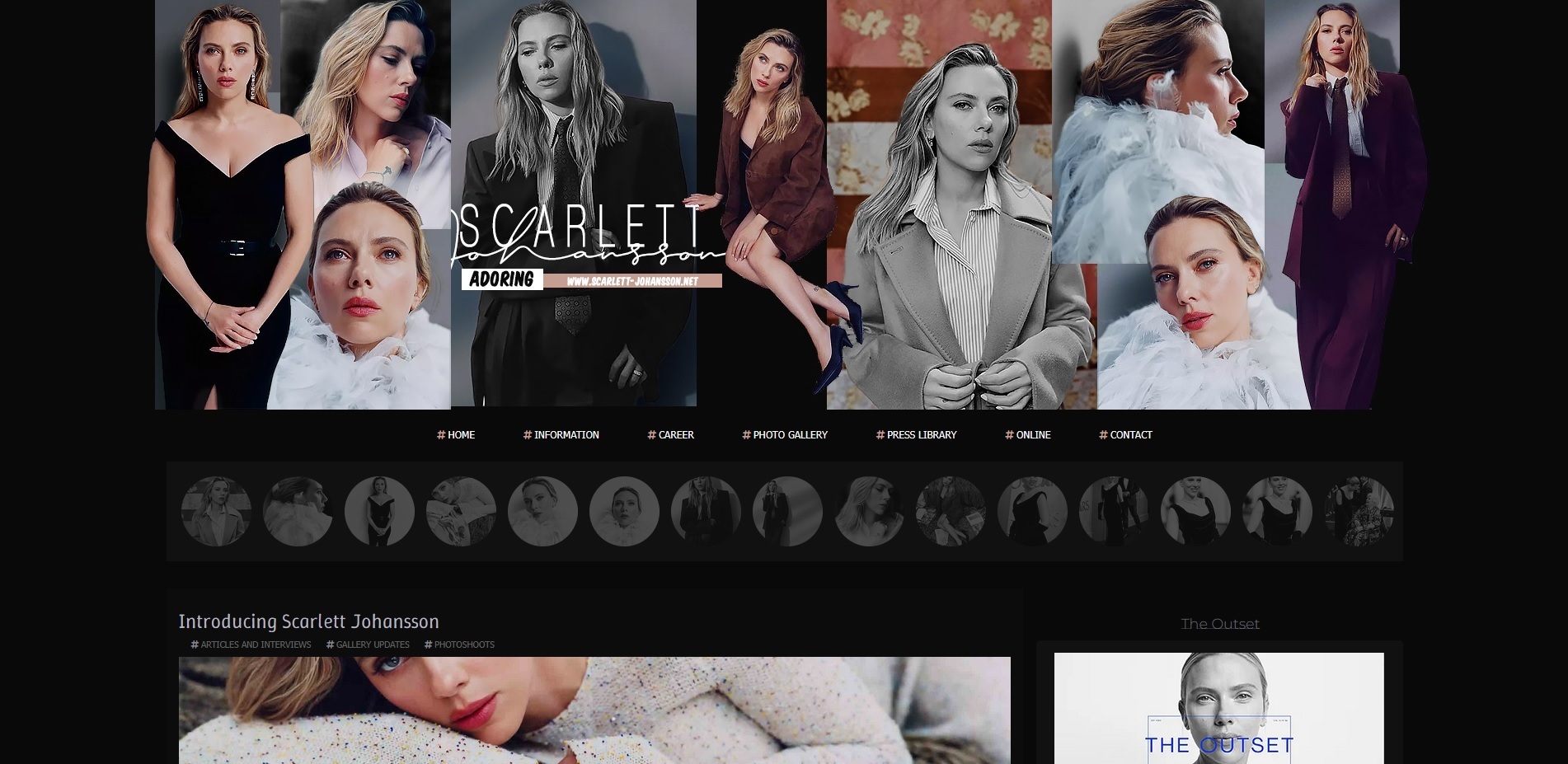Select the PHOTOSHOOTS category tag
Screen dimensions: 1568x764
[x=459, y=644]
